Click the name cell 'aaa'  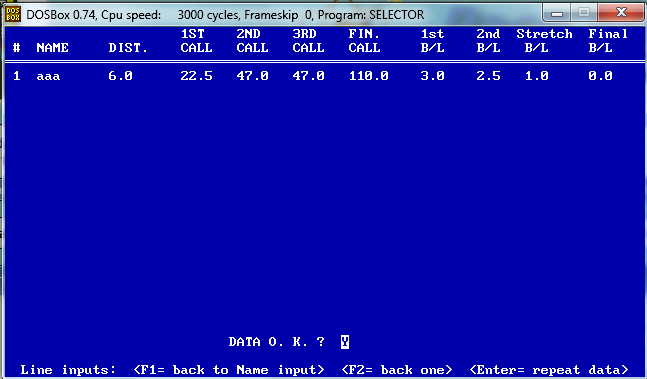48,77
